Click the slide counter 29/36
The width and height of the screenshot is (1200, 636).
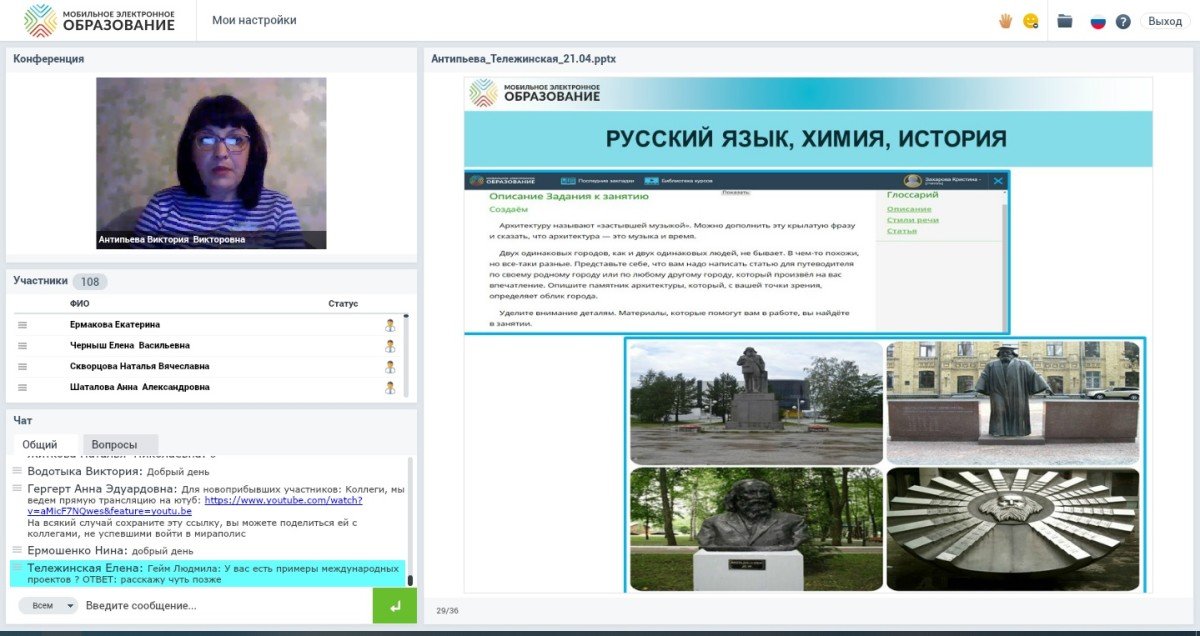447,610
